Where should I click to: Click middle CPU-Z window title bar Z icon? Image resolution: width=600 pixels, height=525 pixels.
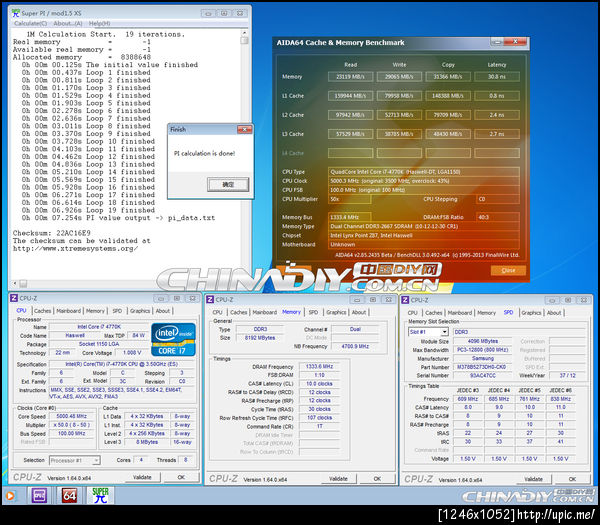(x=210, y=299)
